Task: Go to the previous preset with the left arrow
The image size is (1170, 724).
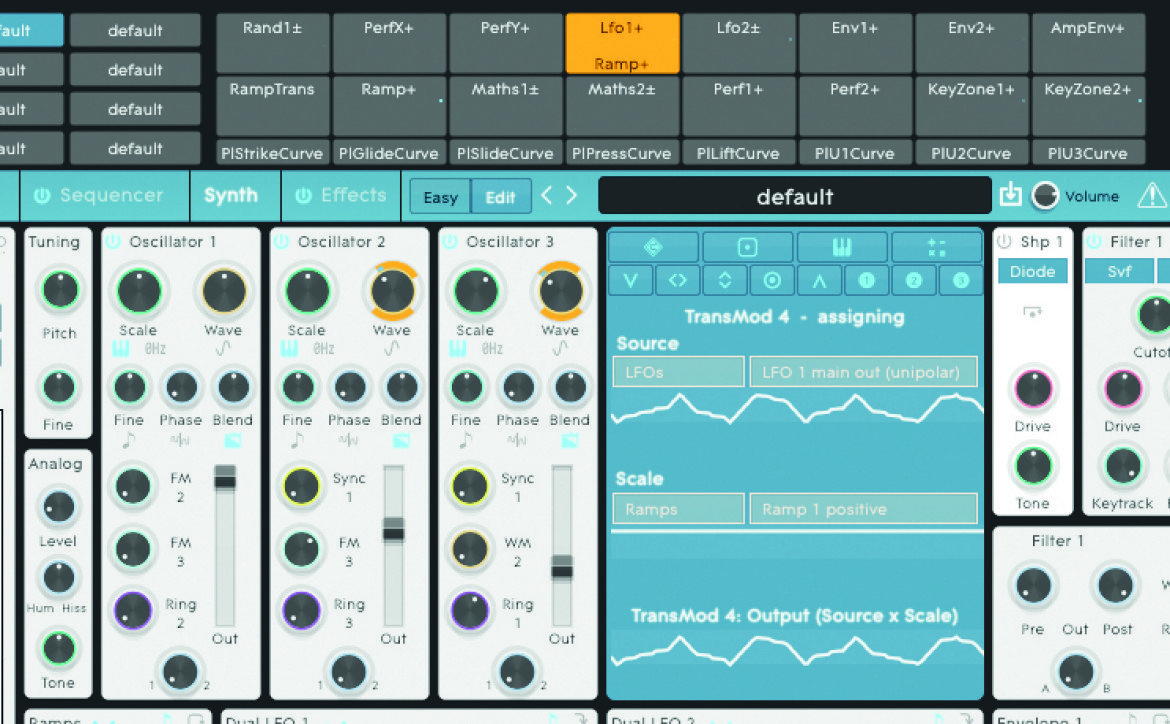Action: point(546,196)
